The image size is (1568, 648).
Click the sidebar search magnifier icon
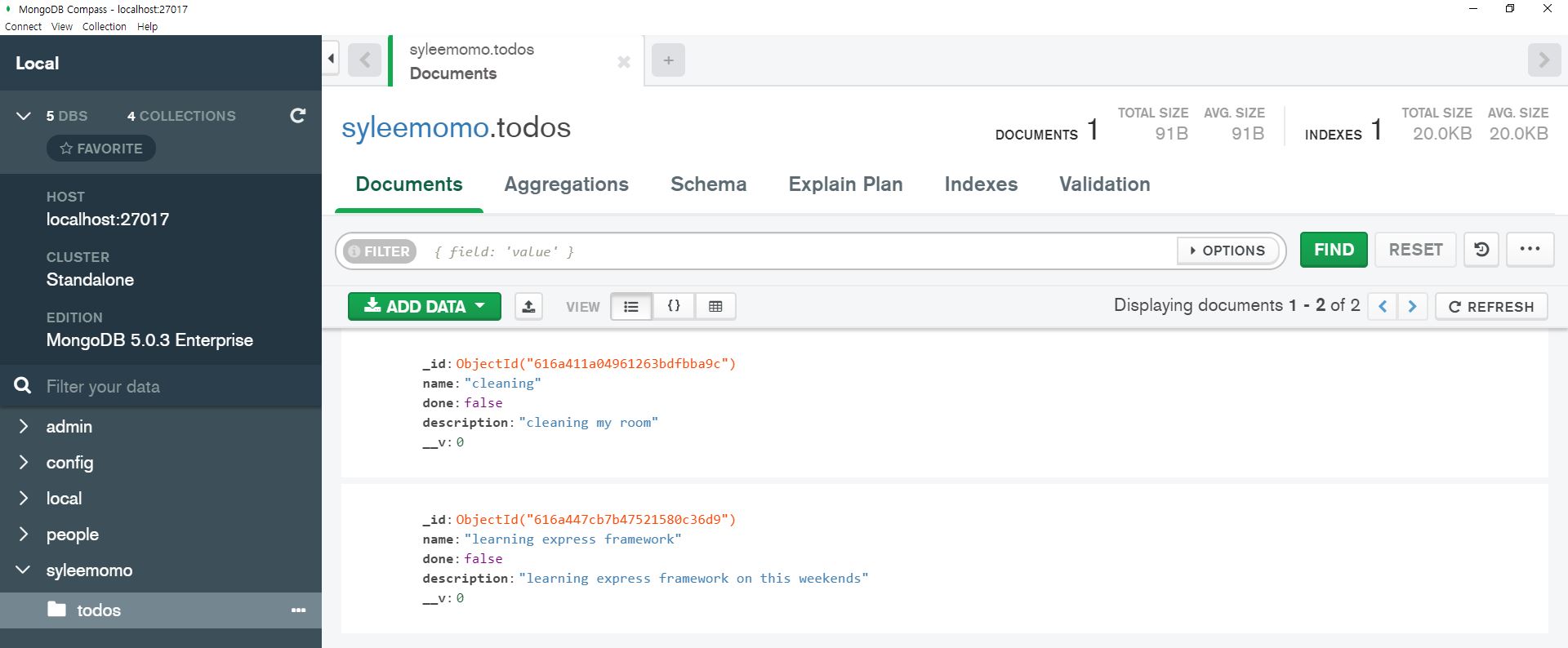[x=23, y=385]
